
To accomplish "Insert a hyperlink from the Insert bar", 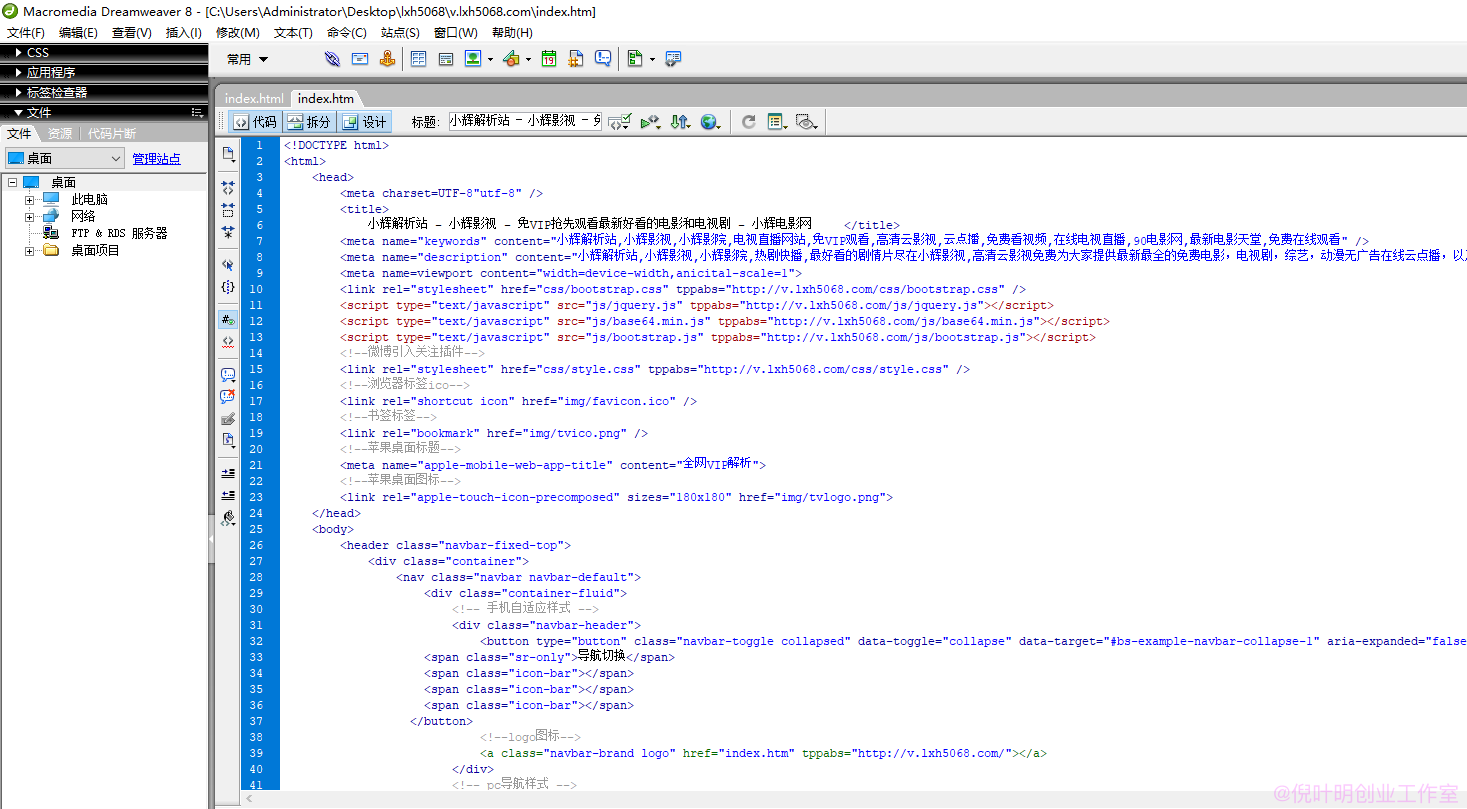I will pyautogui.click(x=332, y=59).
